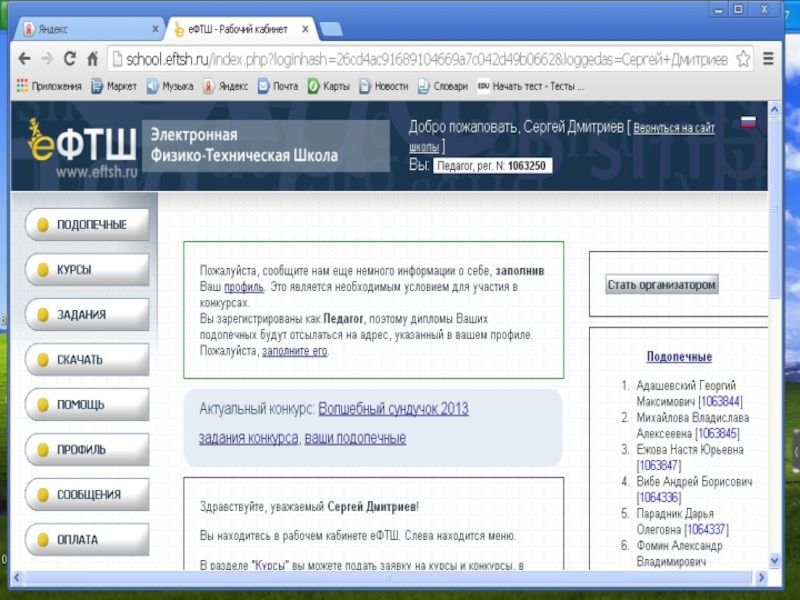The width and height of the screenshot is (800, 600).
Task: Switch to the Яндекс tab
Action: (x=89, y=29)
